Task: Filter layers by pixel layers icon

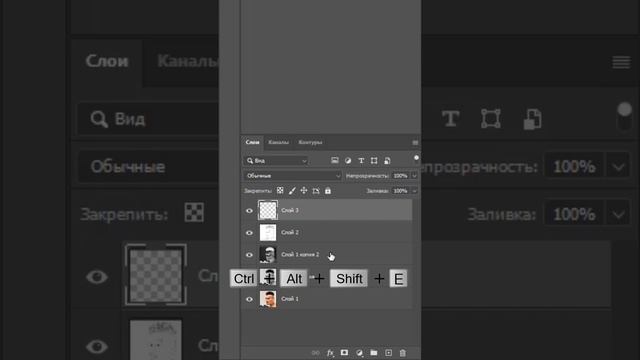Action: pos(335,160)
